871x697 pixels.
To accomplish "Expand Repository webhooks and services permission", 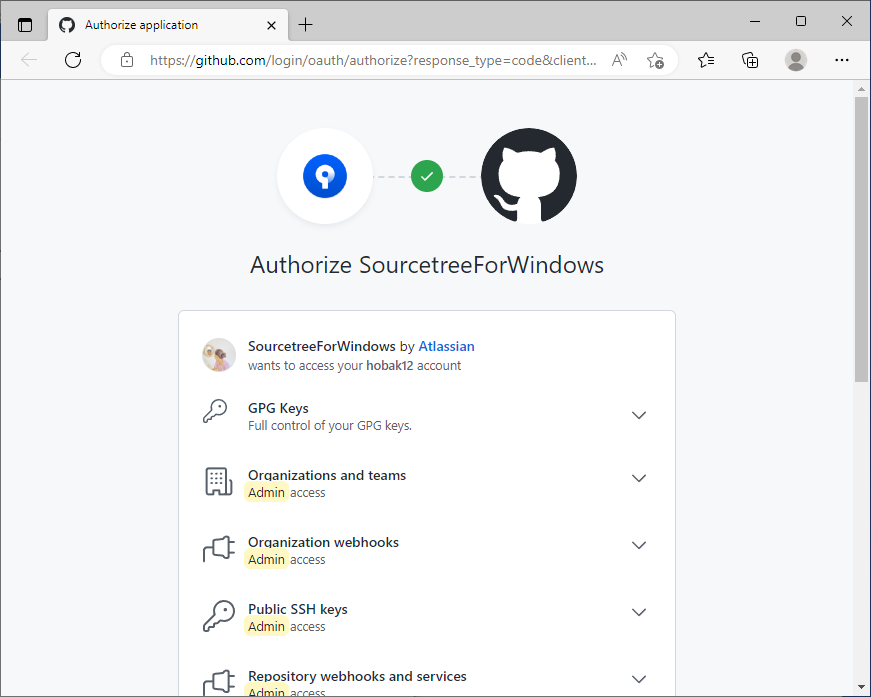I will pyautogui.click(x=639, y=679).
